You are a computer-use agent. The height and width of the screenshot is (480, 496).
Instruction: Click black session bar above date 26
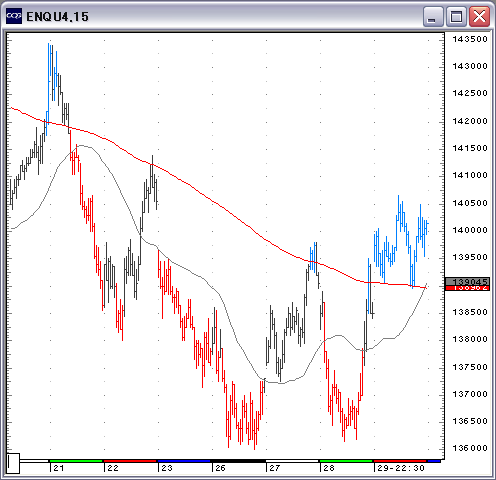pos(238,461)
